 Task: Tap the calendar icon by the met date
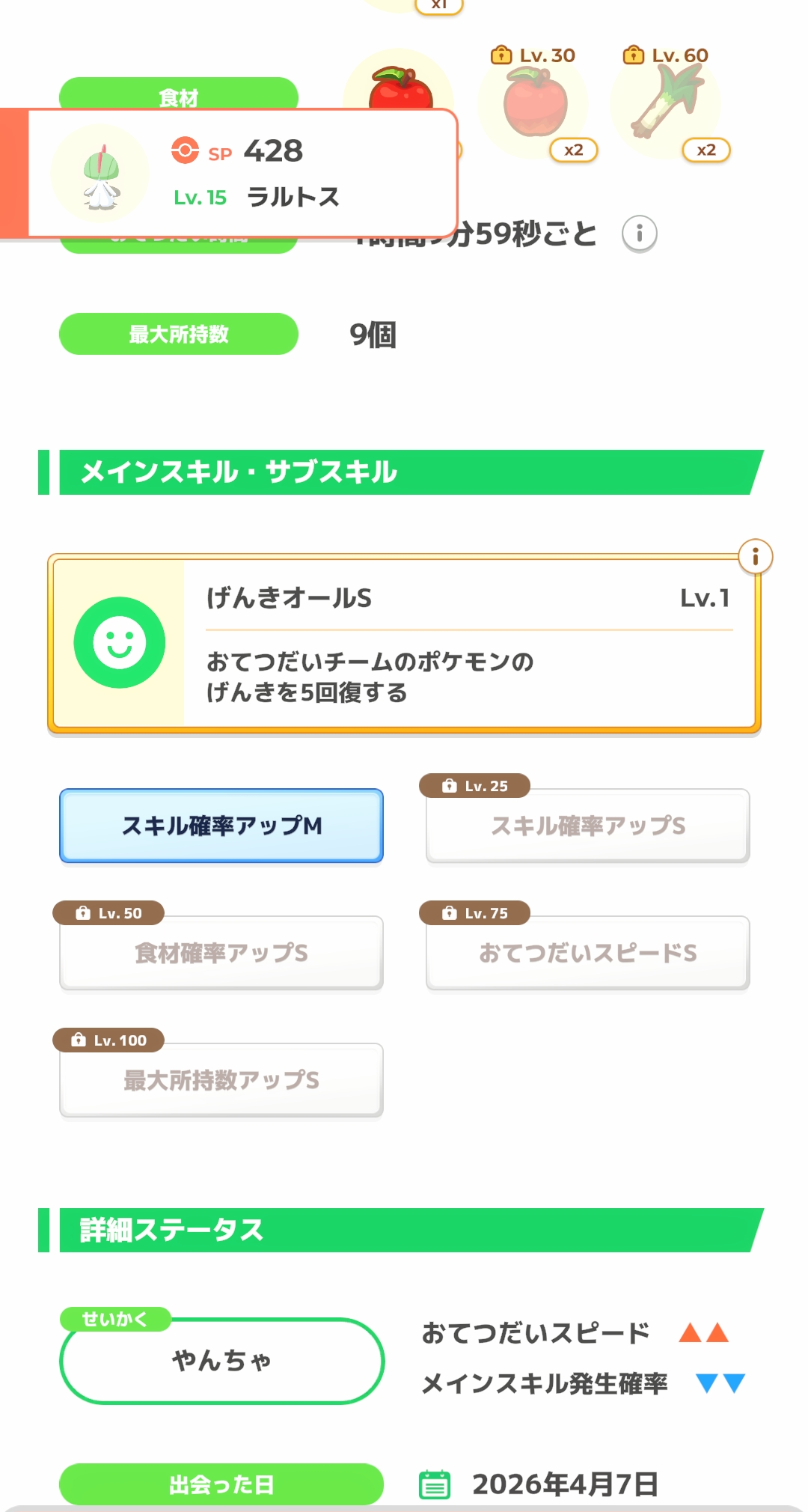click(435, 1484)
